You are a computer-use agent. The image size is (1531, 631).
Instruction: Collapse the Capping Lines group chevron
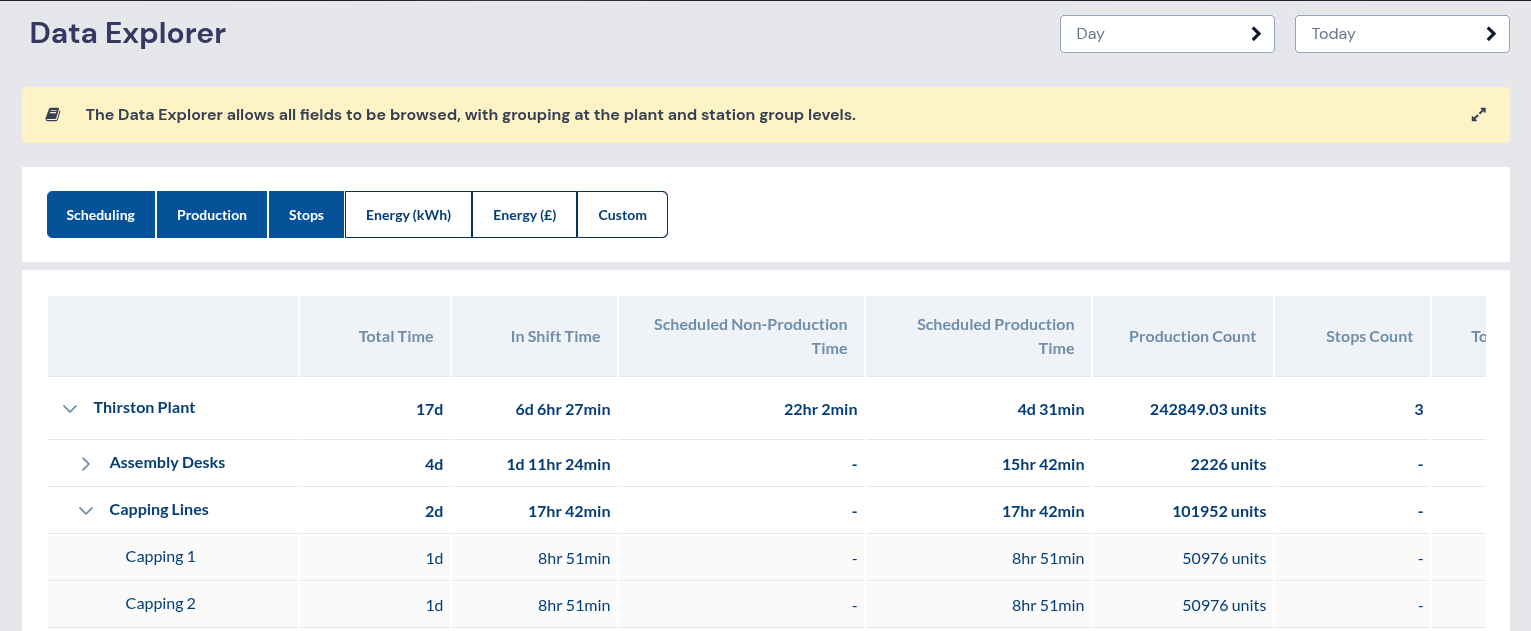pos(86,511)
